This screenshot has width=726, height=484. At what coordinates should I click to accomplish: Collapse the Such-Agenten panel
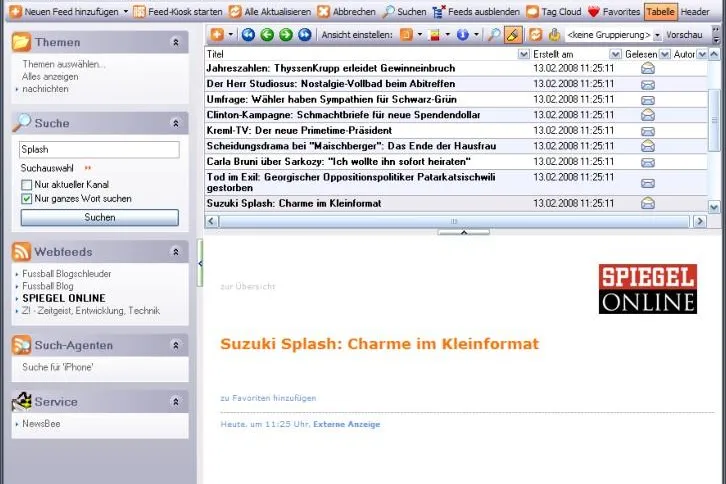click(176, 346)
